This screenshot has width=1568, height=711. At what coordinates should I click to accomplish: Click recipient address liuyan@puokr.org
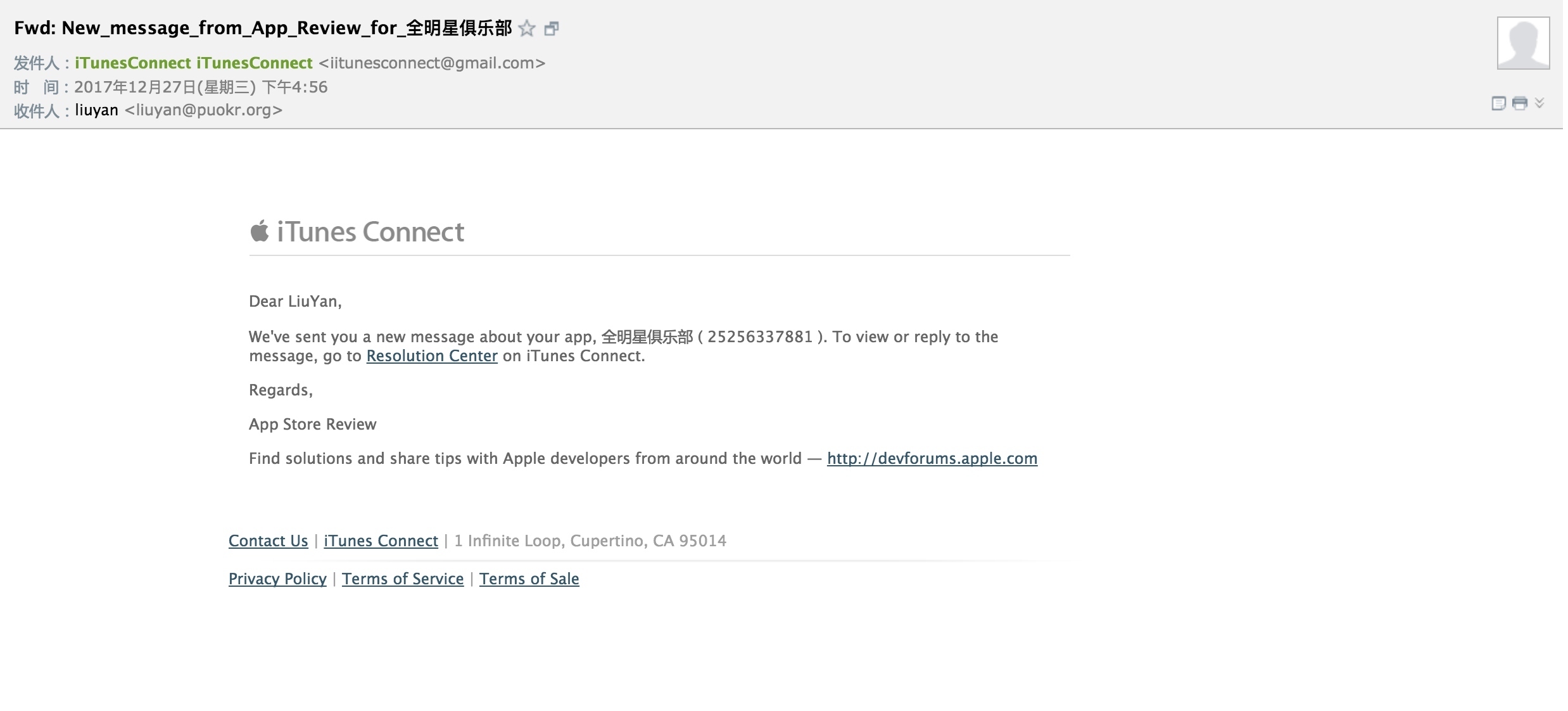coord(204,110)
